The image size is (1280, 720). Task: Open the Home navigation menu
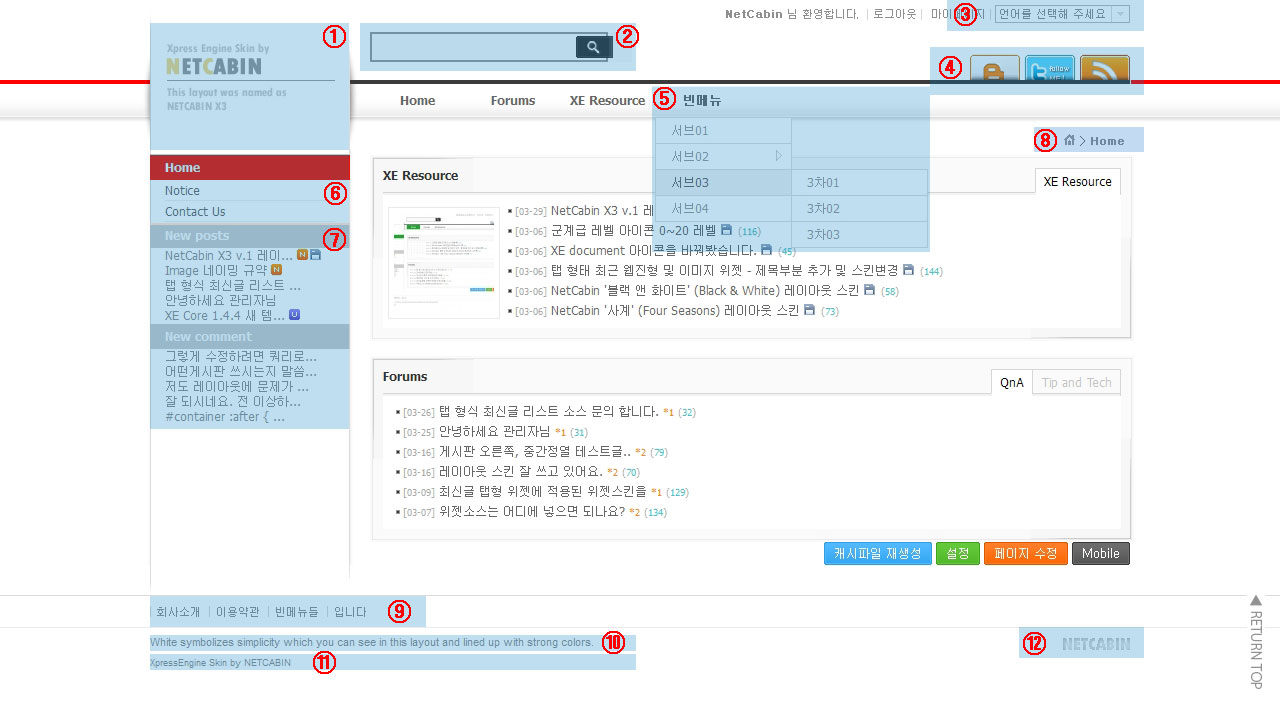pyautogui.click(x=417, y=100)
